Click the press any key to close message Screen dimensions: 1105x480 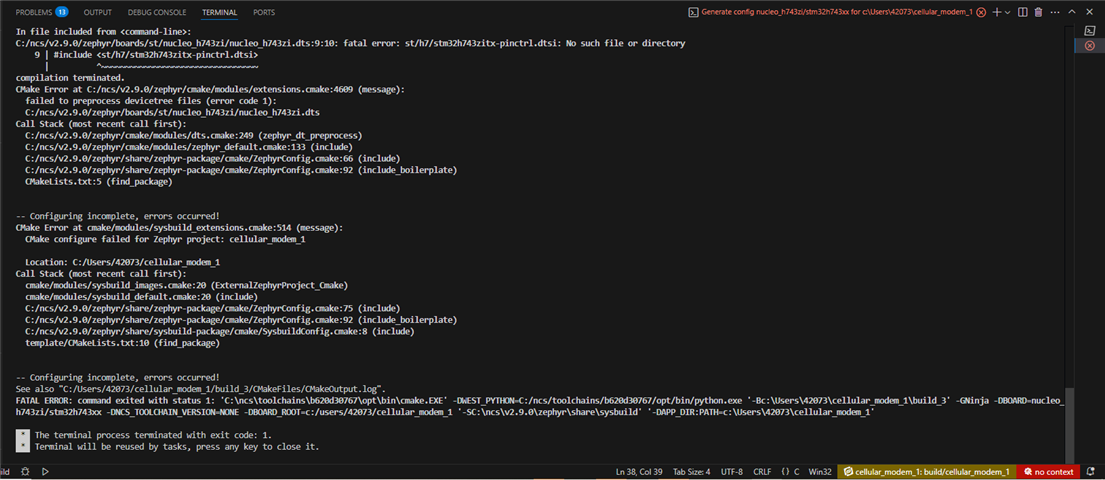176,447
